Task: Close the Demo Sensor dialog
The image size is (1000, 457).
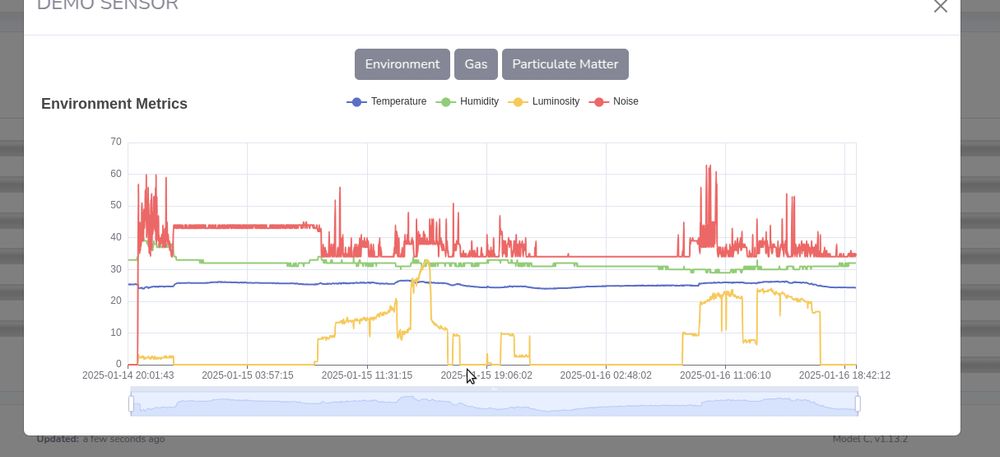Action: [x=940, y=6]
